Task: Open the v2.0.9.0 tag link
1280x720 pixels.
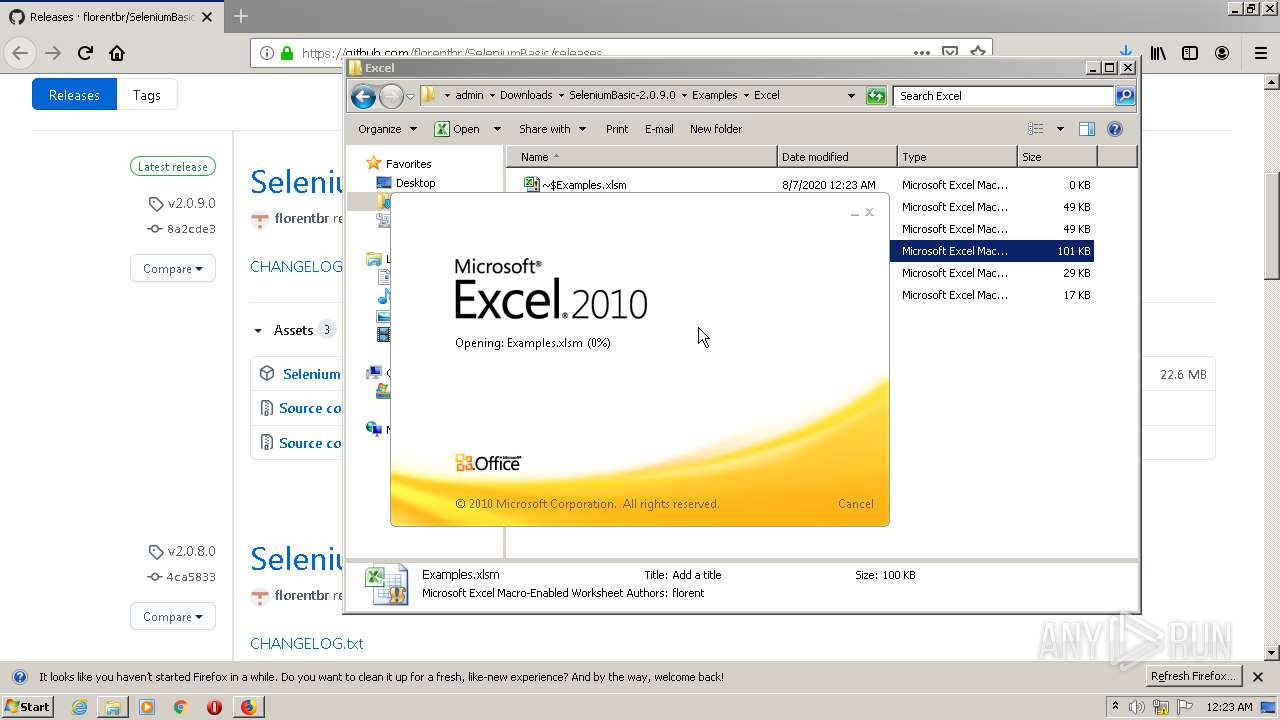Action: pyautogui.click(x=182, y=203)
